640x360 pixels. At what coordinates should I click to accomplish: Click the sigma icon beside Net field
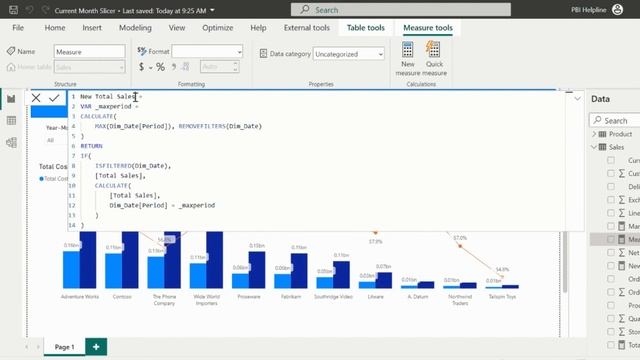click(622, 253)
